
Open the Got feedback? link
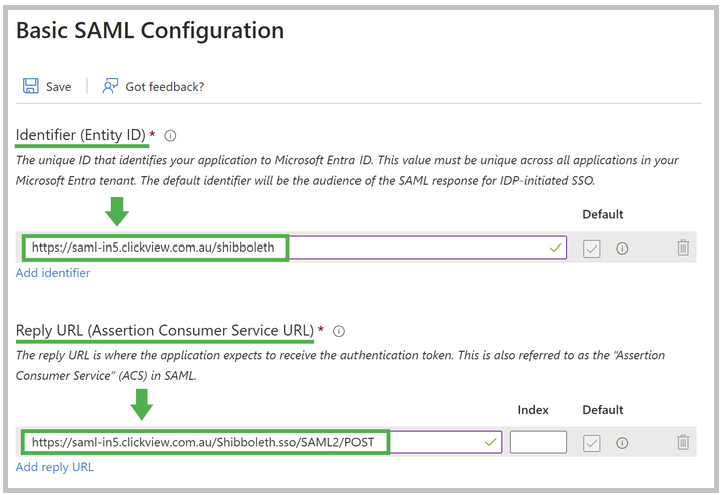(x=165, y=87)
